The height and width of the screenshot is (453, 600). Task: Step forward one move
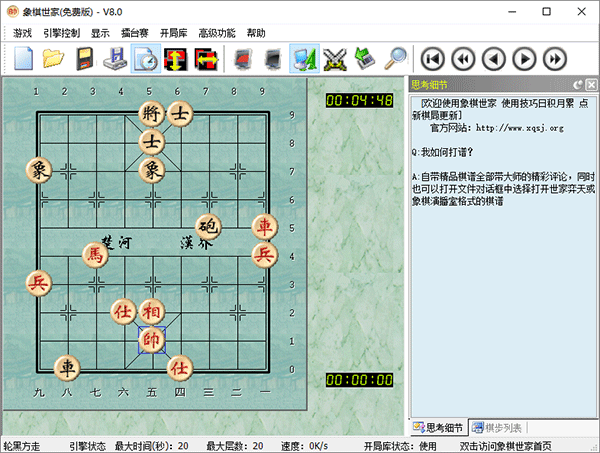click(524, 59)
